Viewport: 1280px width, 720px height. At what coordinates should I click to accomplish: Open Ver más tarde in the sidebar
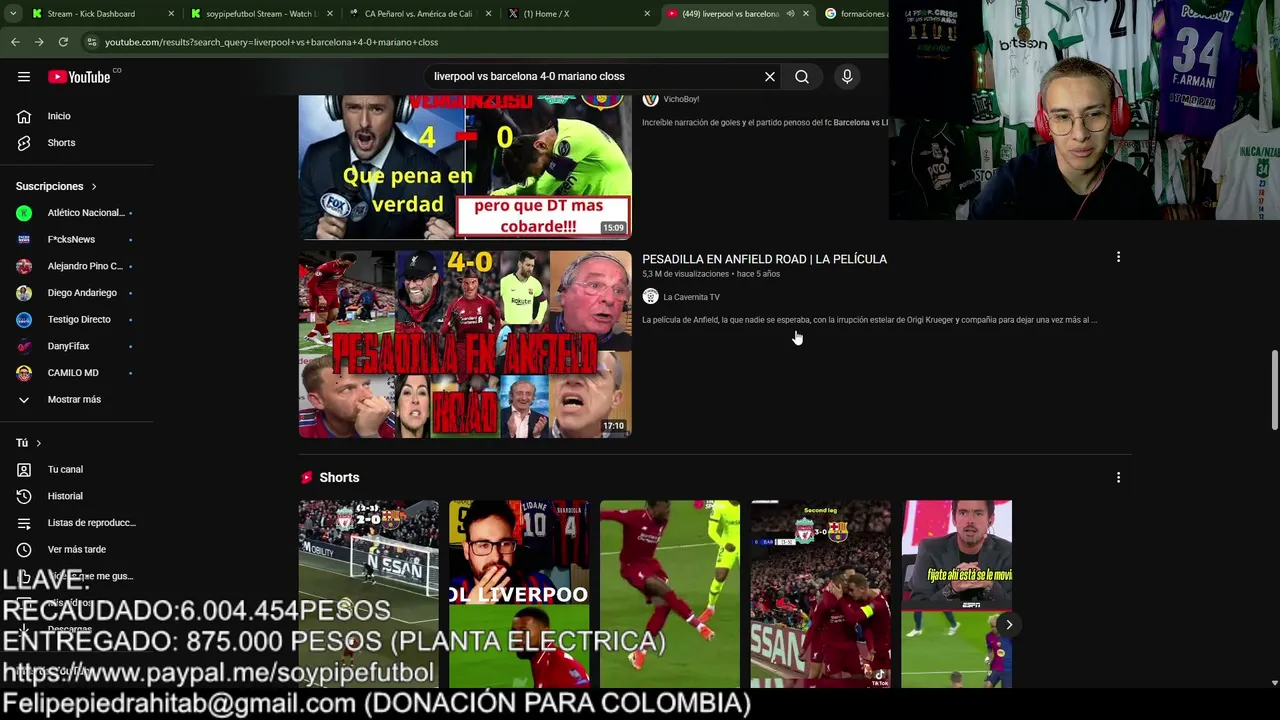(x=77, y=549)
